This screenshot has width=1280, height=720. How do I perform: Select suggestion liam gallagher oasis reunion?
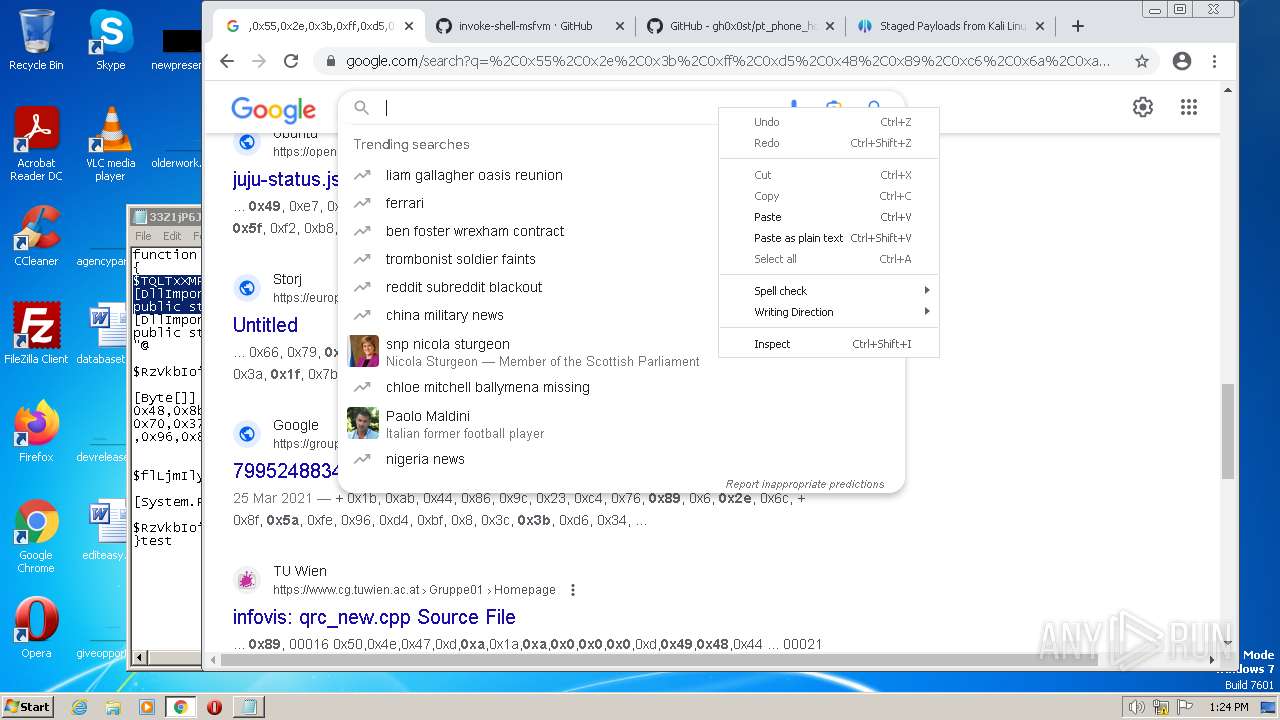point(474,175)
